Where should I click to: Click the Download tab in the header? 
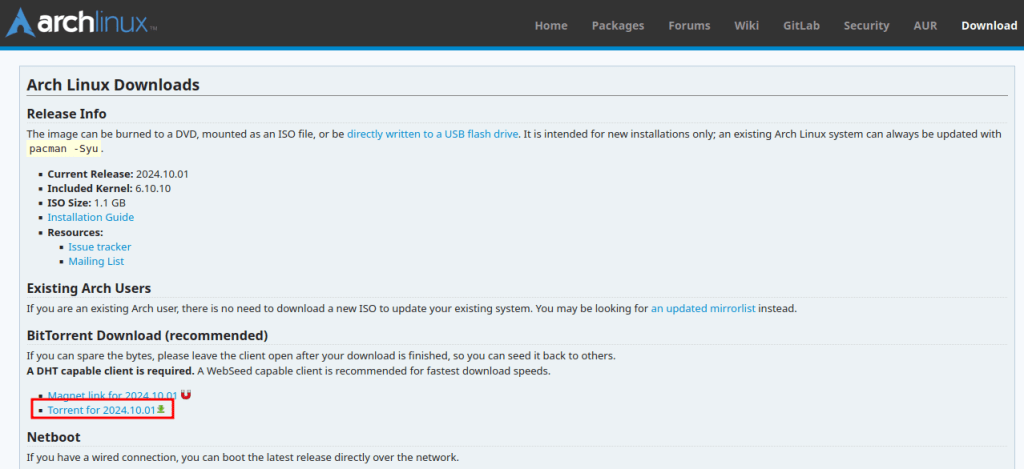pos(989,25)
